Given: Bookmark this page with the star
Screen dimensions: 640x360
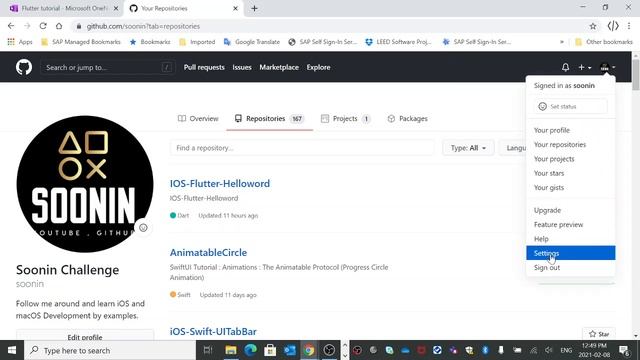Looking at the screenshot, I should click(x=593, y=26).
